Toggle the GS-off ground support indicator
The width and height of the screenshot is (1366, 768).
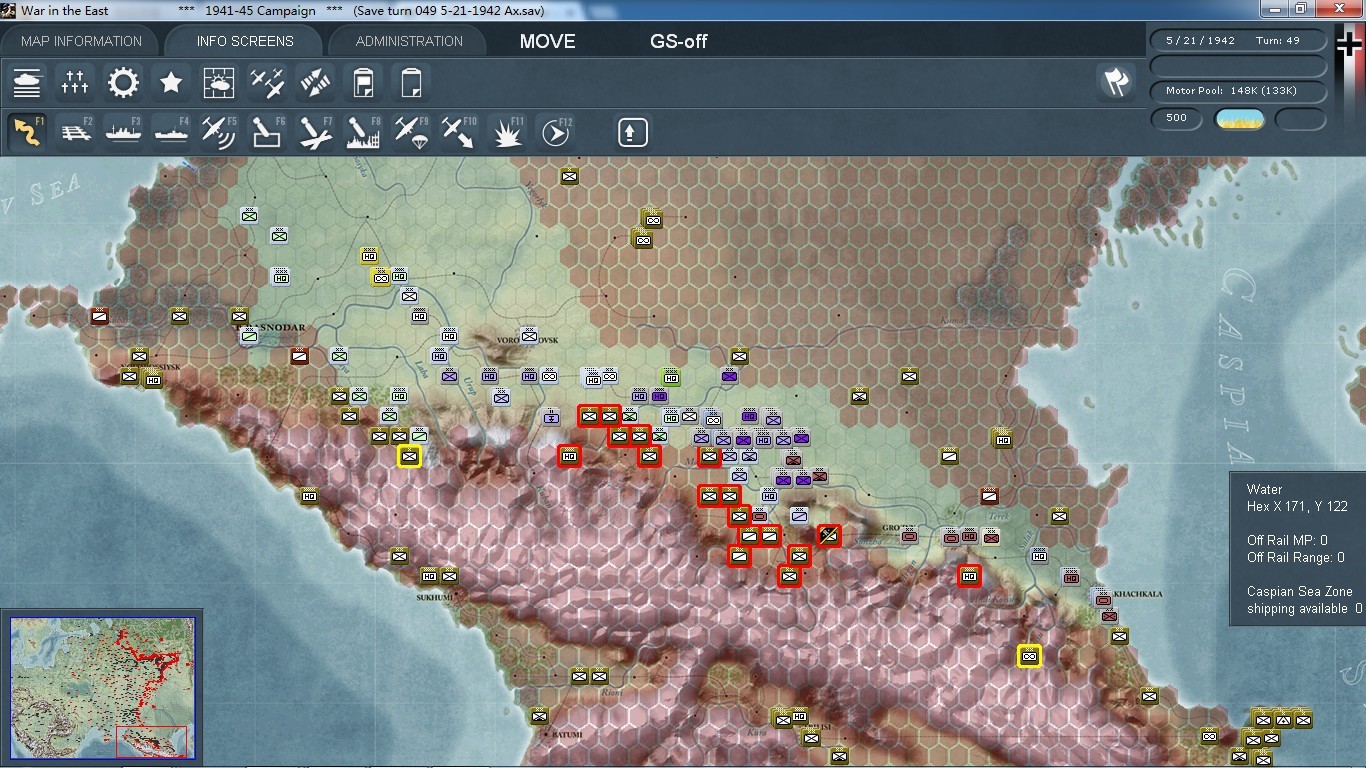tap(679, 41)
